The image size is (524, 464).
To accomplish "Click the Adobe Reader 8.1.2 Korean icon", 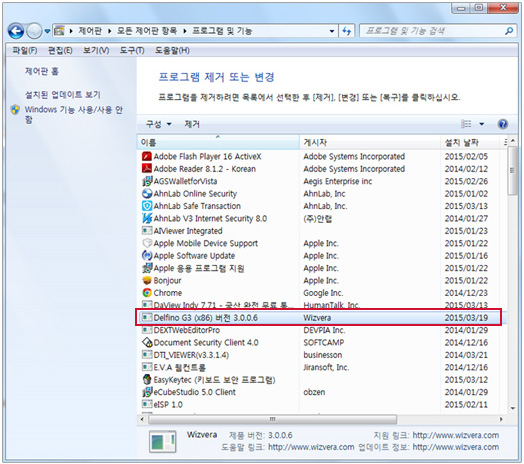I will [x=147, y=168].
